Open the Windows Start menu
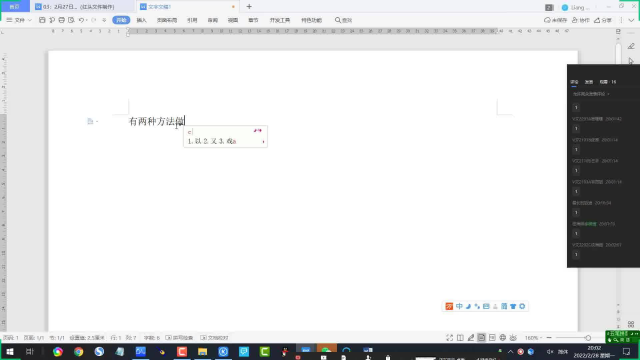 (x=10, y=351)
